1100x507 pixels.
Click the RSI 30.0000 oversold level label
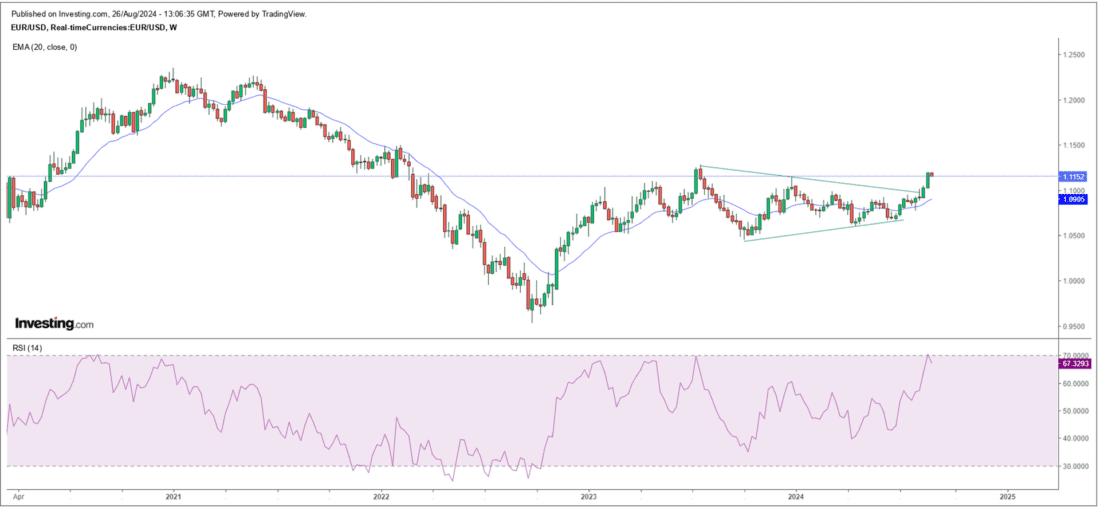(x=1075, y=466)
